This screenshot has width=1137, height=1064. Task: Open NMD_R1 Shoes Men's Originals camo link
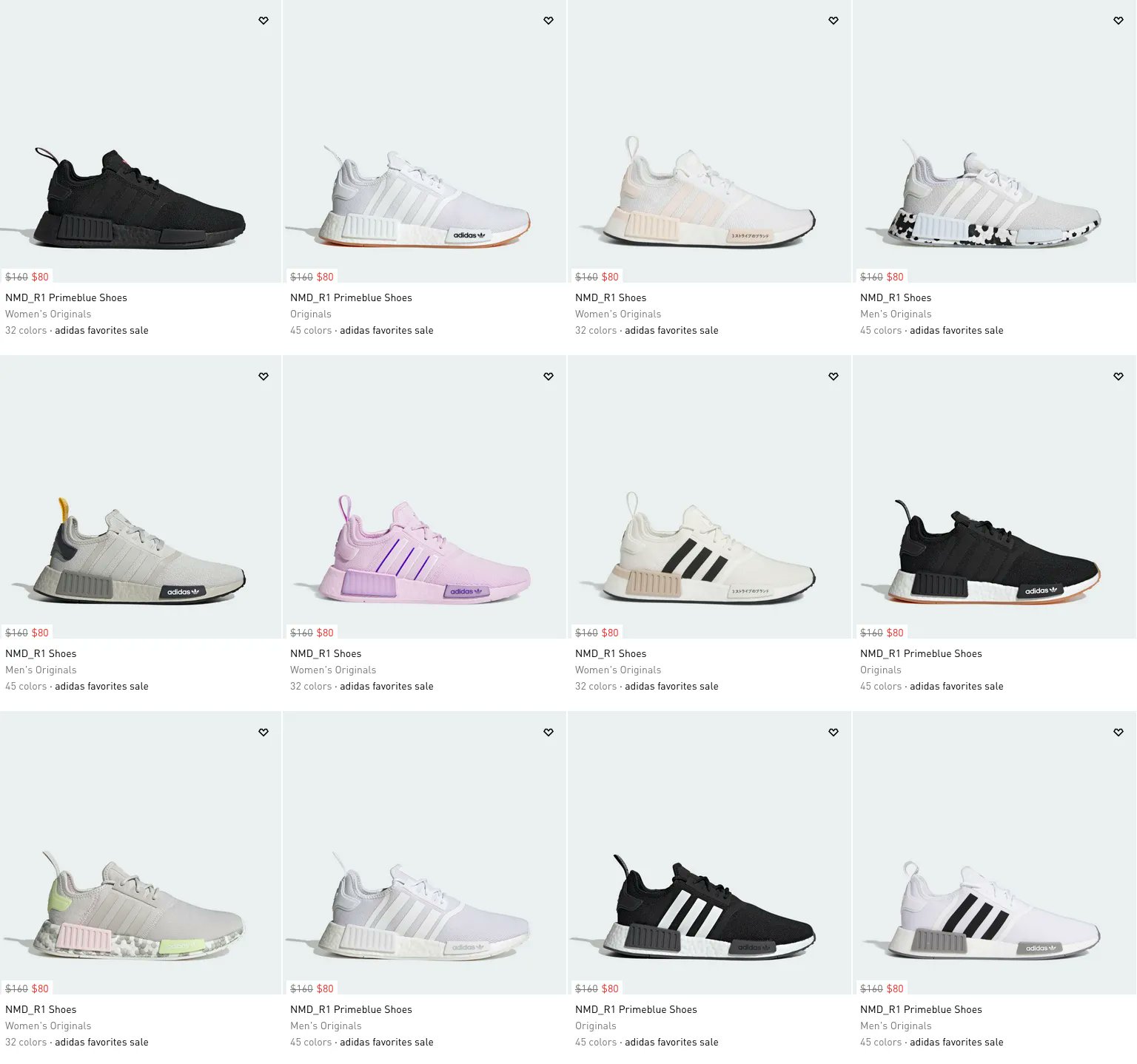pyautogui.click(x=896, y=297)
